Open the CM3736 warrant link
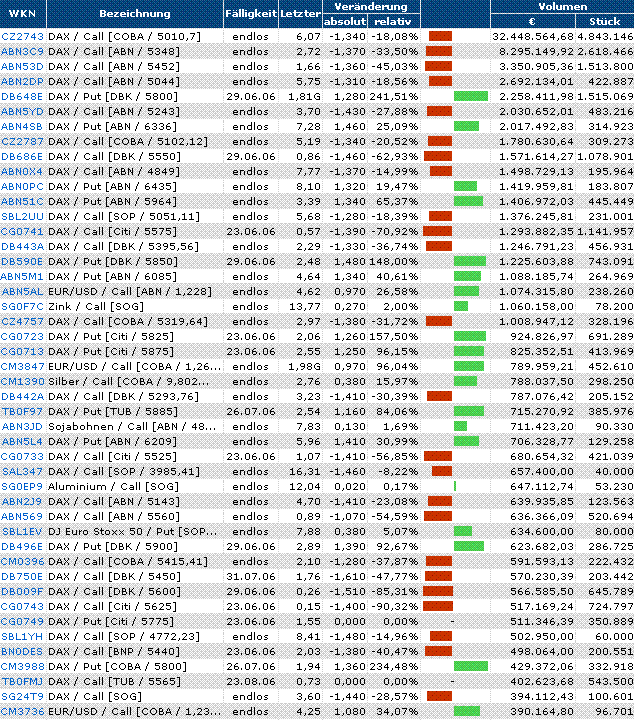Viewport: 634px width, 720px height. [22, 711]
